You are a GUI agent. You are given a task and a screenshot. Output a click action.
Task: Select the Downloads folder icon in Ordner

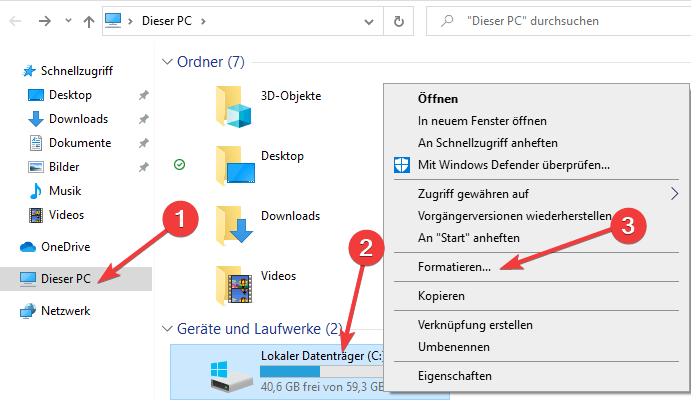click(234, 225)
